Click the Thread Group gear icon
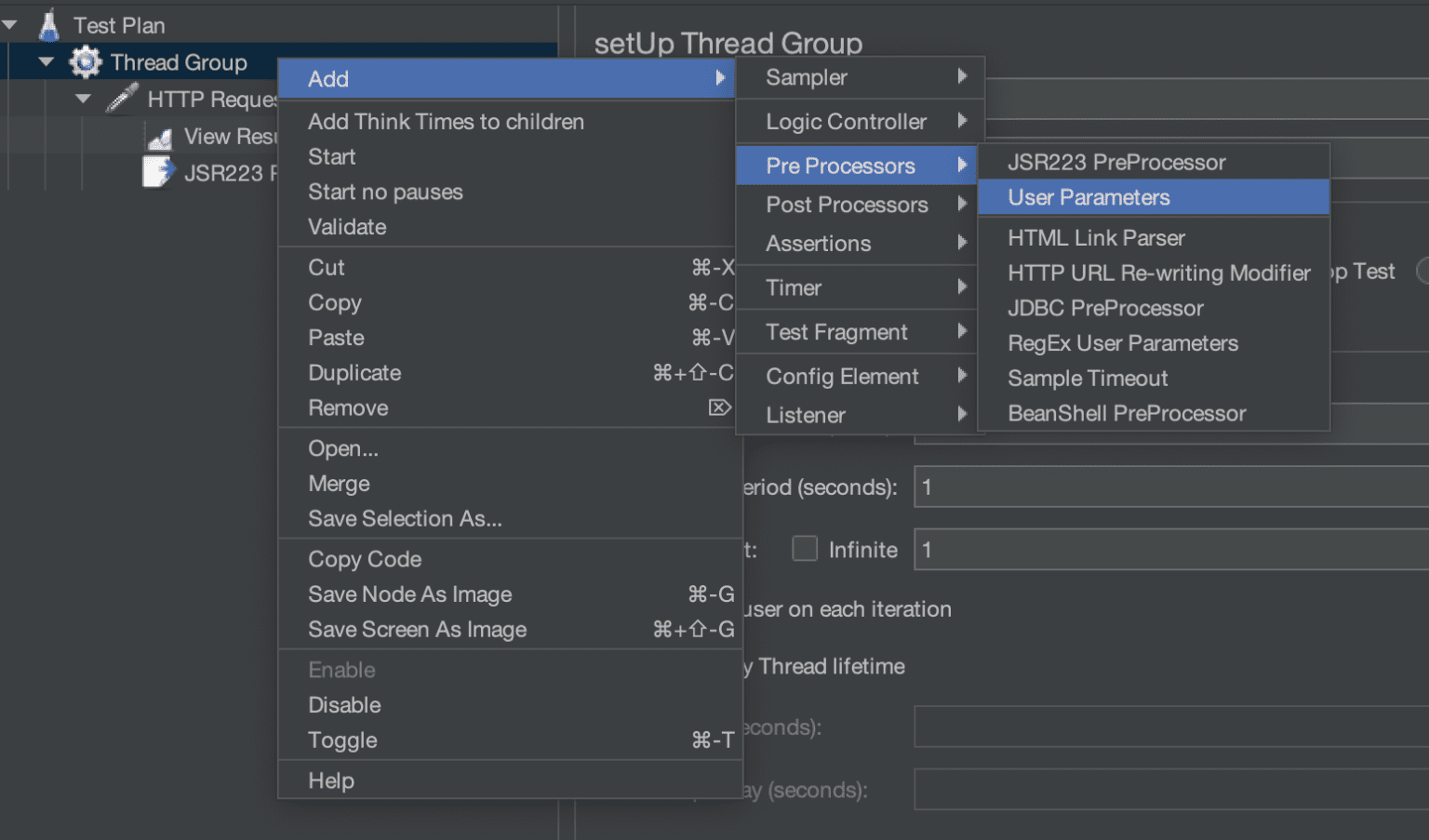 point(86,62)
